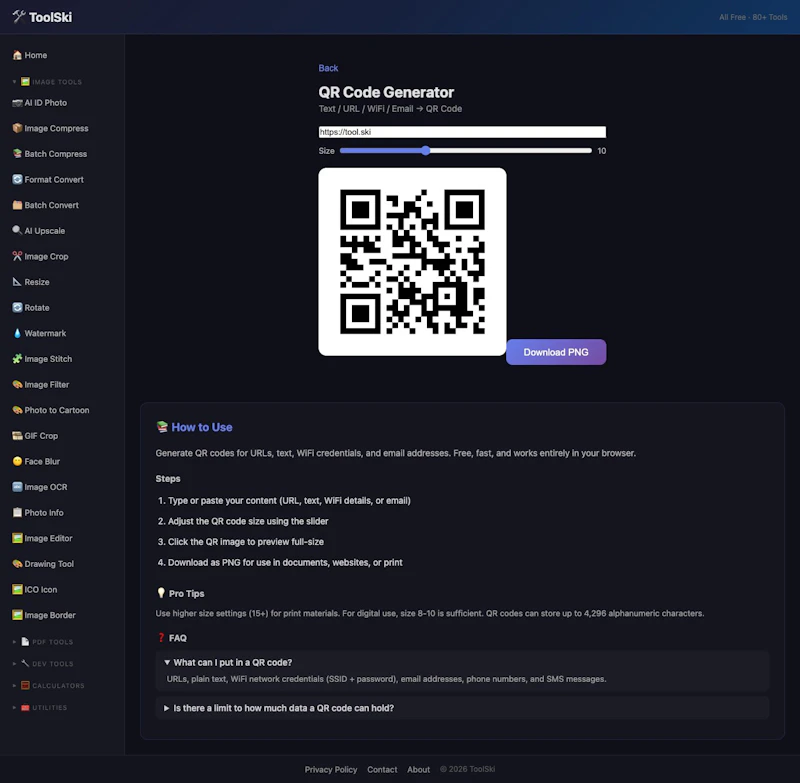The height and width of the screenshot is (783, 800).
Task: Collapse the Image Tools section
Action: pos(47,82)
